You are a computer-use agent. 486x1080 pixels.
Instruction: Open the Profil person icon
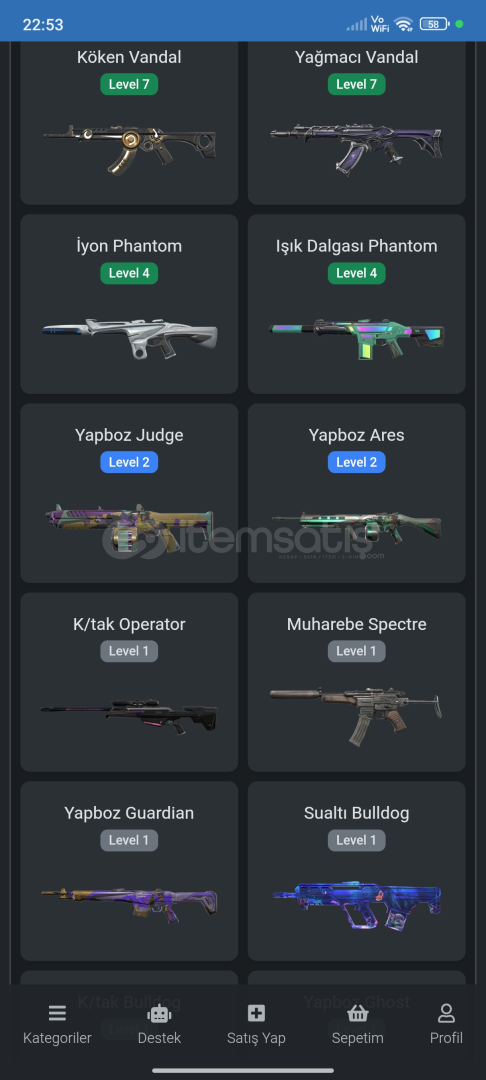pyautogui.click(x=446, y=1013)
